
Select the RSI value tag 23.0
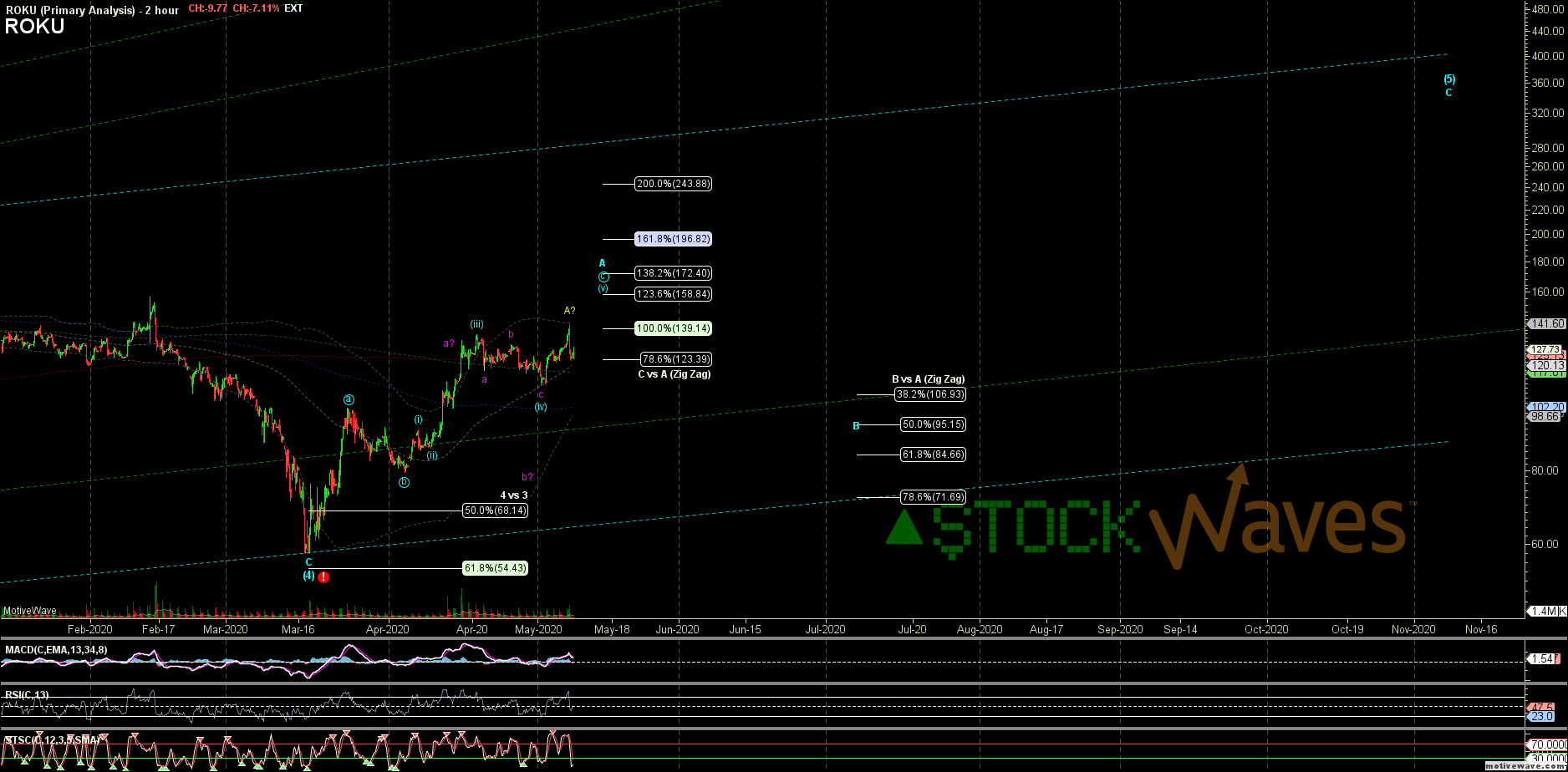[x=1541, y=717]
